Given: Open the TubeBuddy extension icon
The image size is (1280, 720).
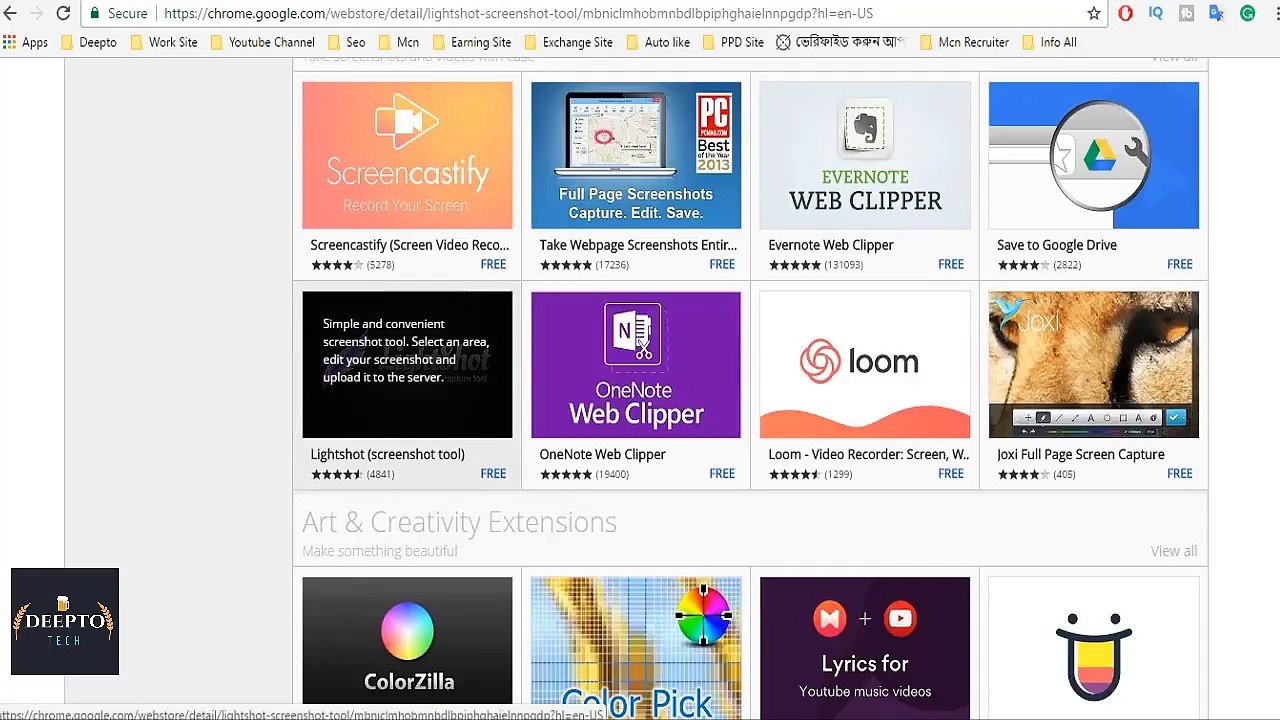Looking at the screenshot, I should pyautogui.click(x=1186, y=13).
